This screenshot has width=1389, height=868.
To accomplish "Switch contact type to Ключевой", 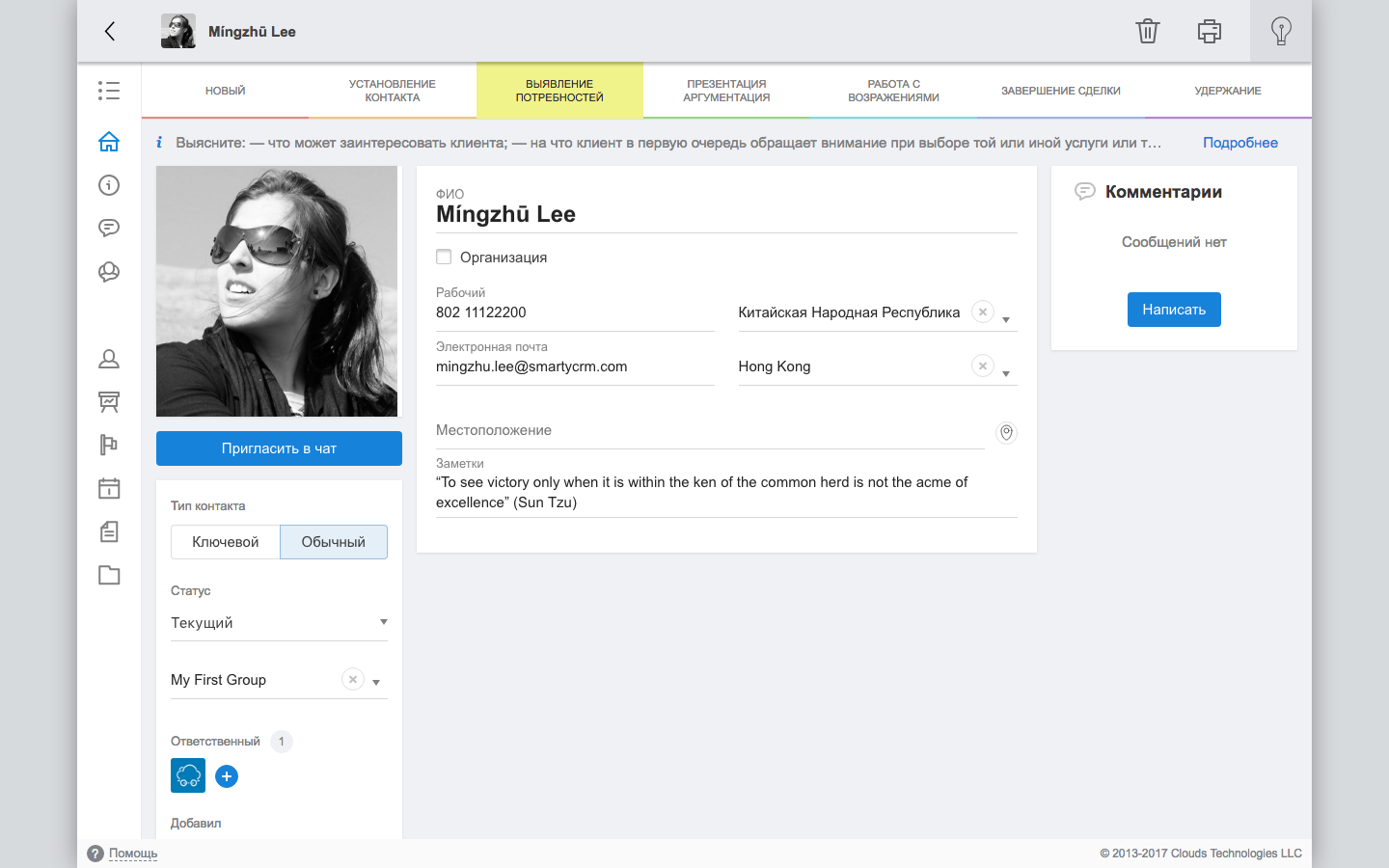I will (225, 542).
